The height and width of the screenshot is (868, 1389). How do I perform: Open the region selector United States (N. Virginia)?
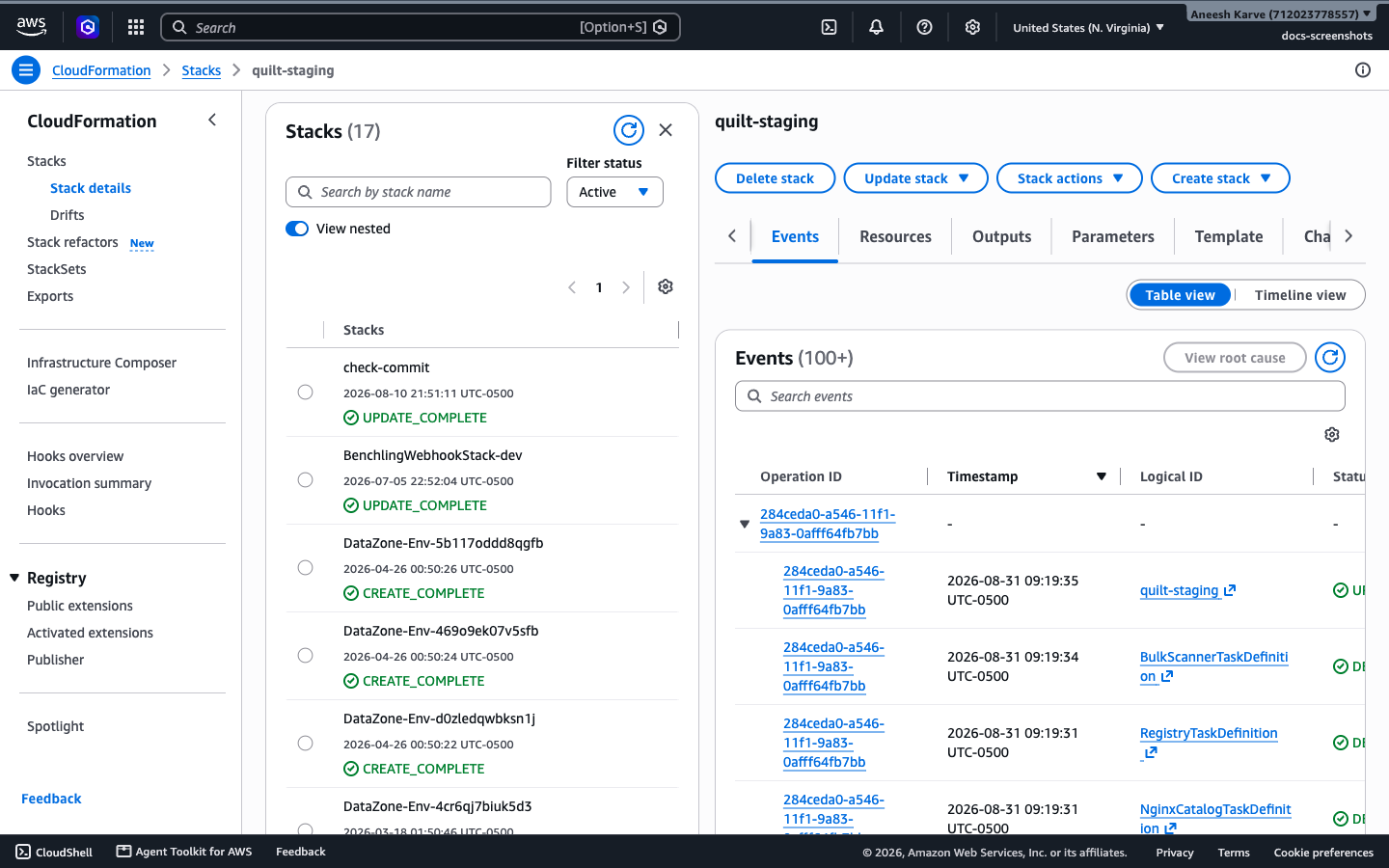click(1088, 28)
